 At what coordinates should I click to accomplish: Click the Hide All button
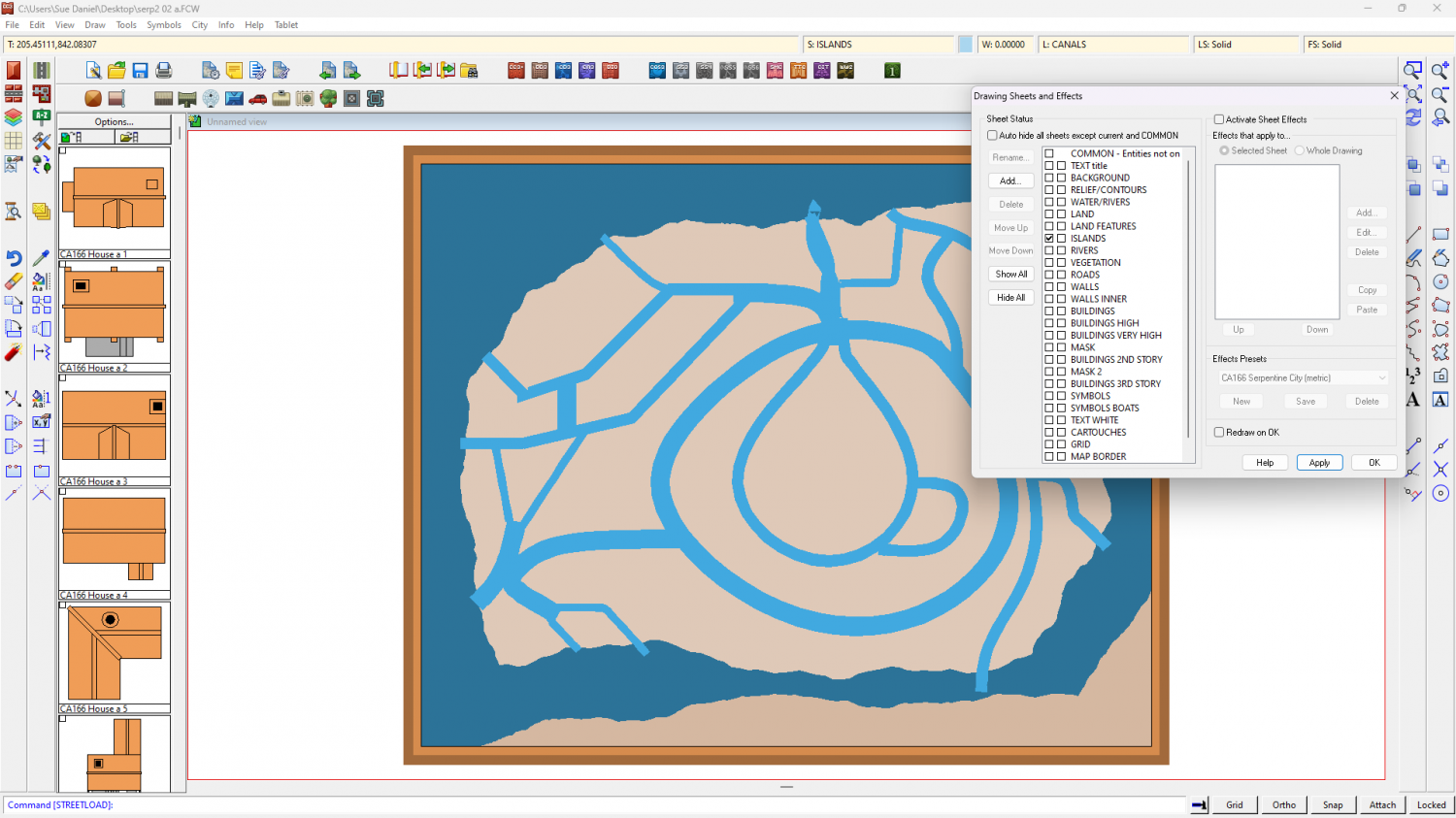tap(1010, 298)
